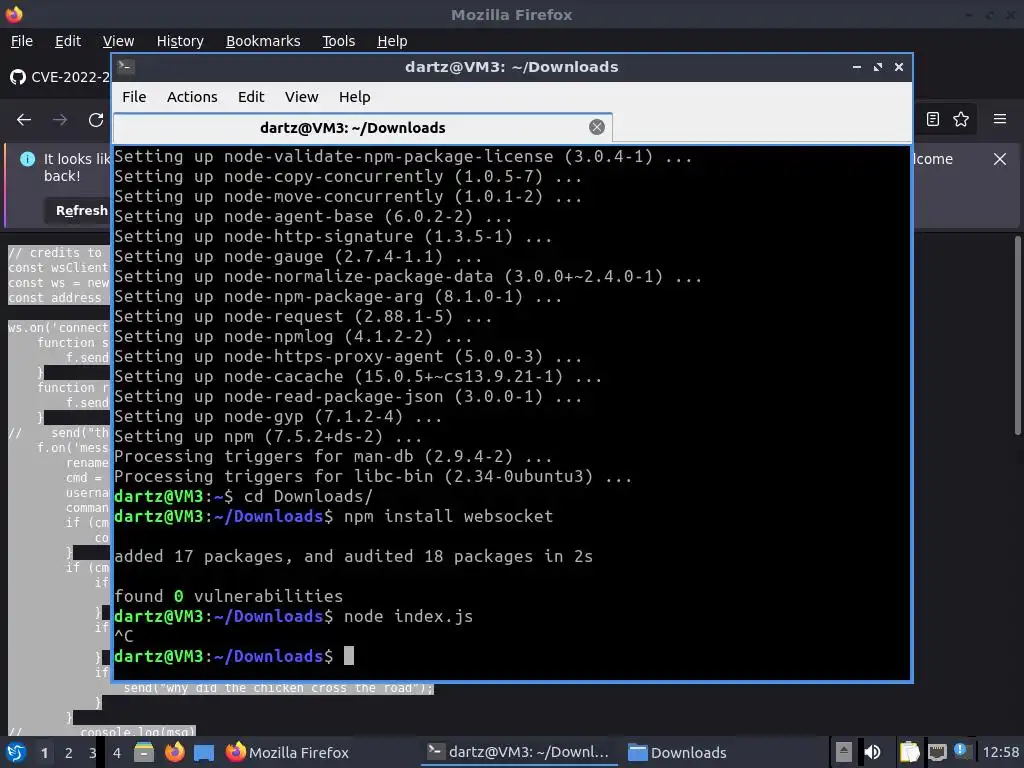Open Firefox View menu
1024x768 pixels.
point(118,41)
